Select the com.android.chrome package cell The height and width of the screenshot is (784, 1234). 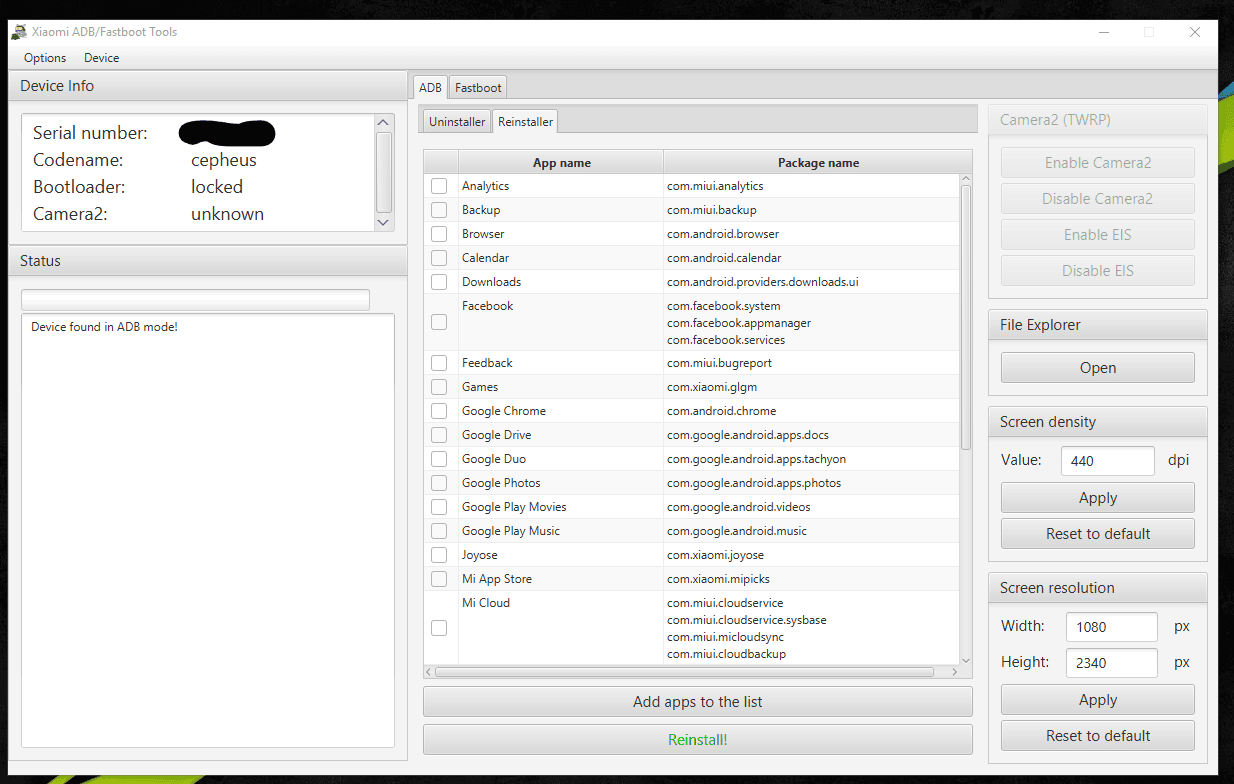pyautogui.click(x=812, y=411)
